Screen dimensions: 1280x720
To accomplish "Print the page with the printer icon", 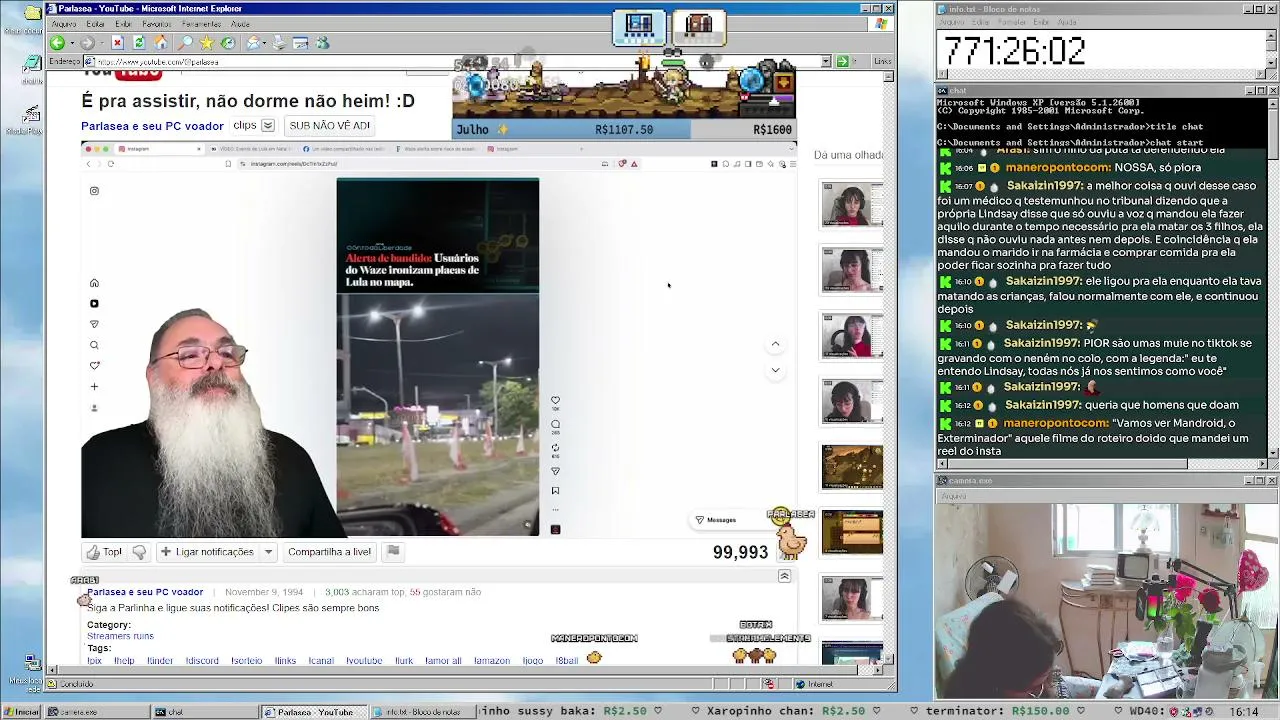I will click(278, 43).
